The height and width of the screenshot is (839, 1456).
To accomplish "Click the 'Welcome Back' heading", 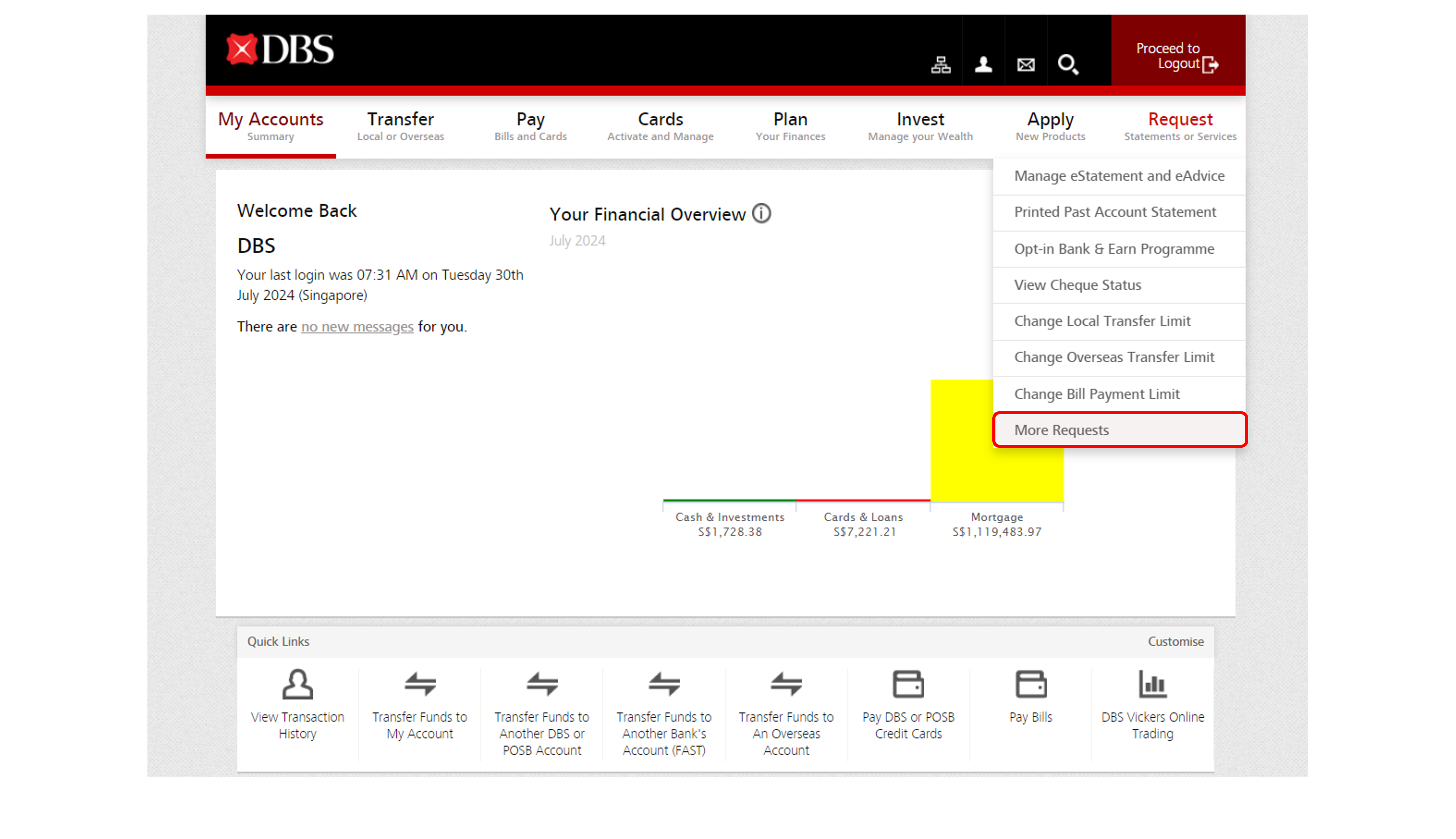I will (297, 211).
